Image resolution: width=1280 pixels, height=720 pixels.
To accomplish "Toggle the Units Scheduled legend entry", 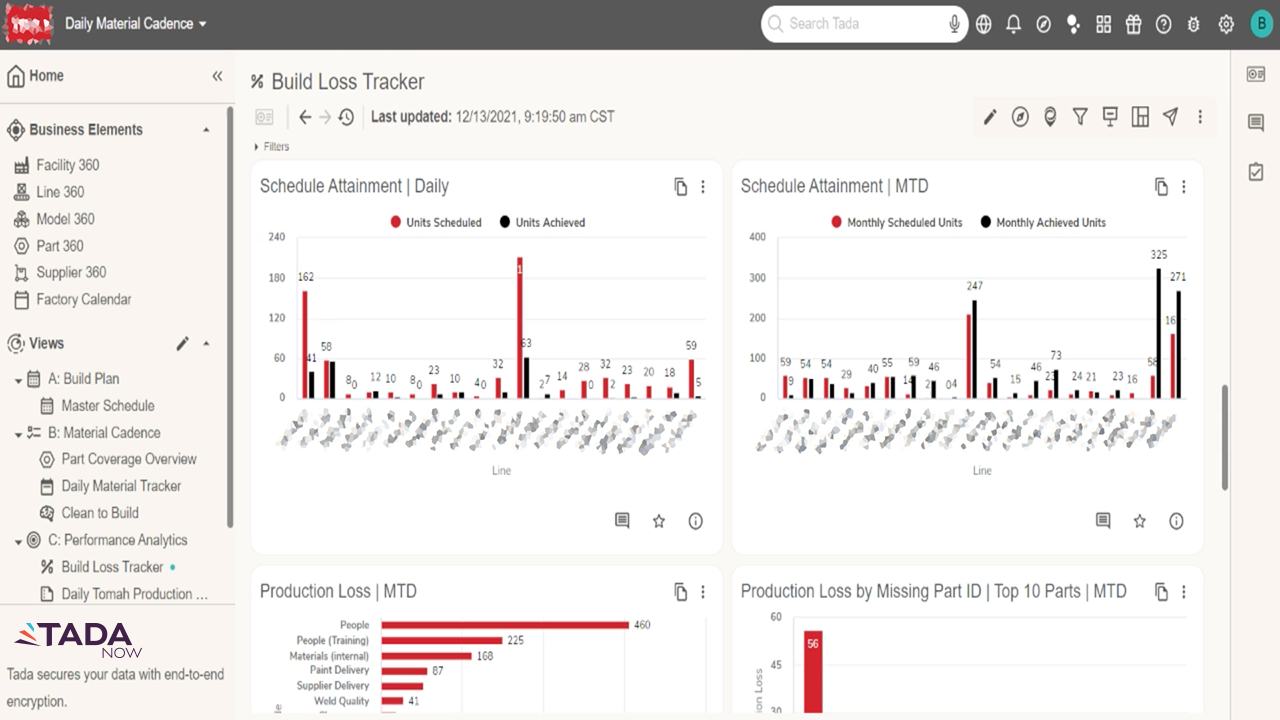I will pos(435,222).
